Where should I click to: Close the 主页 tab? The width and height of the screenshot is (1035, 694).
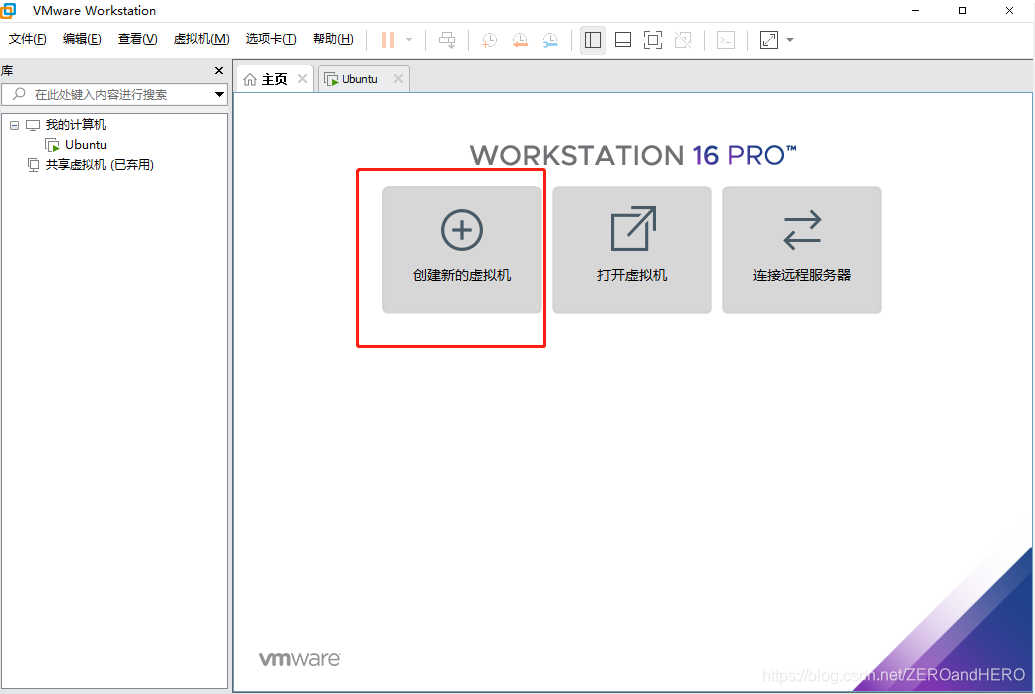302,79
